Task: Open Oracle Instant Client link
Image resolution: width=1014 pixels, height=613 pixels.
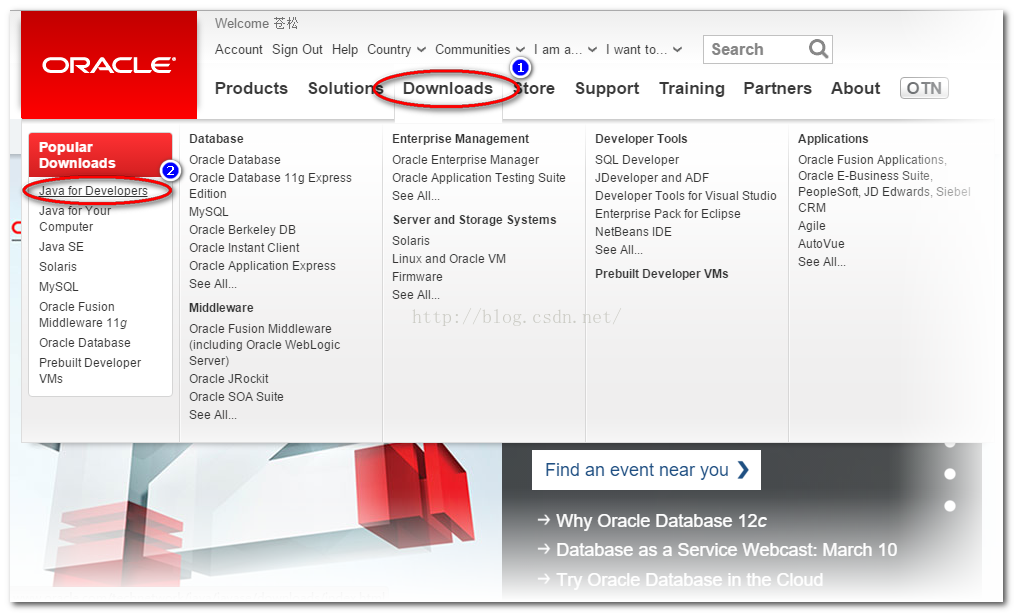Action: pos(244,248)
